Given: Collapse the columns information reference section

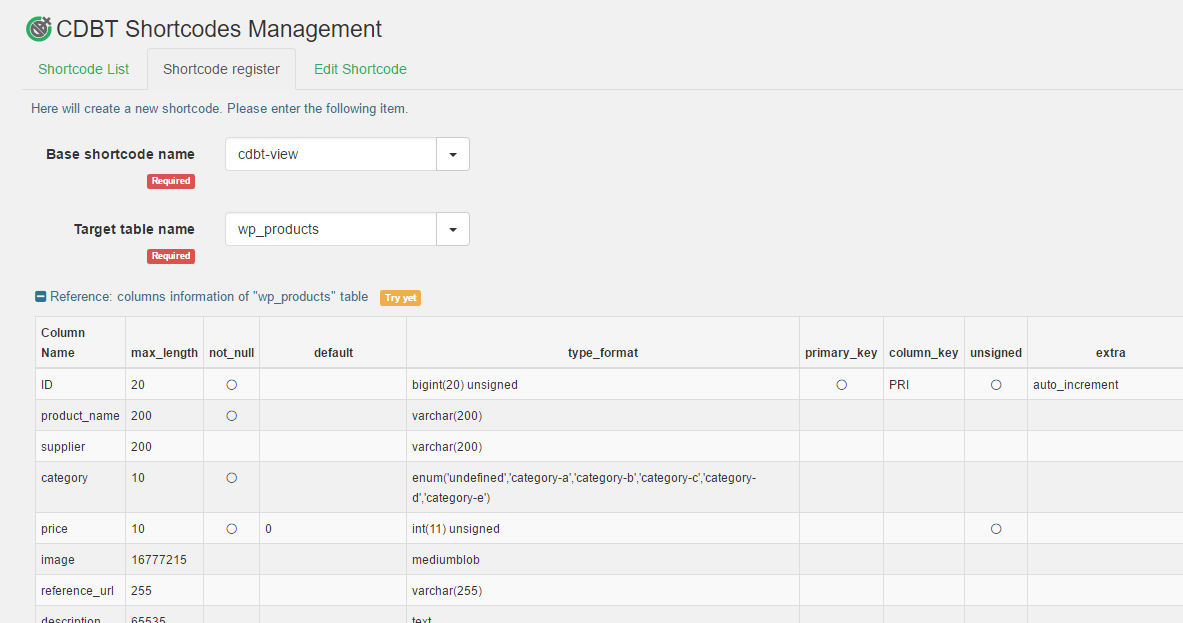Looking at the screenshot, I should 41,297.
